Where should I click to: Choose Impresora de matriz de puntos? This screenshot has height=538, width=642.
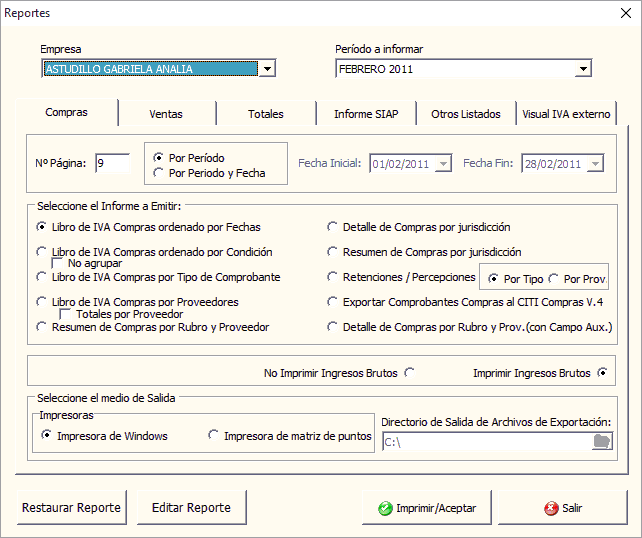coord(213,435)
